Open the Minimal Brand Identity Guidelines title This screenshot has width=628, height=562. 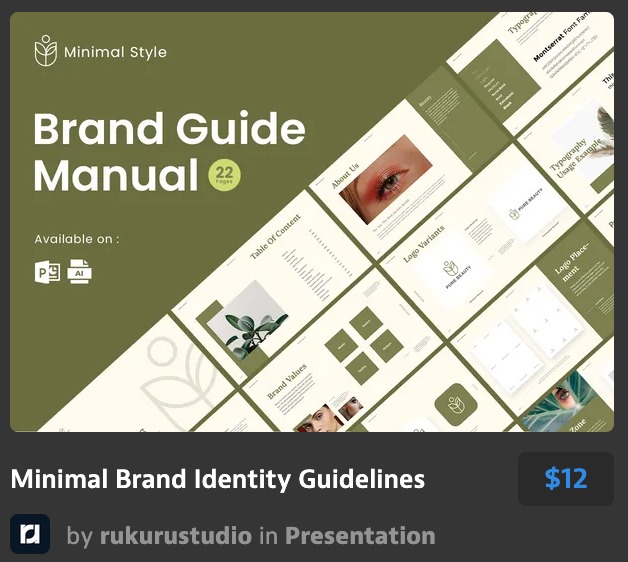(x=218, y=479)
